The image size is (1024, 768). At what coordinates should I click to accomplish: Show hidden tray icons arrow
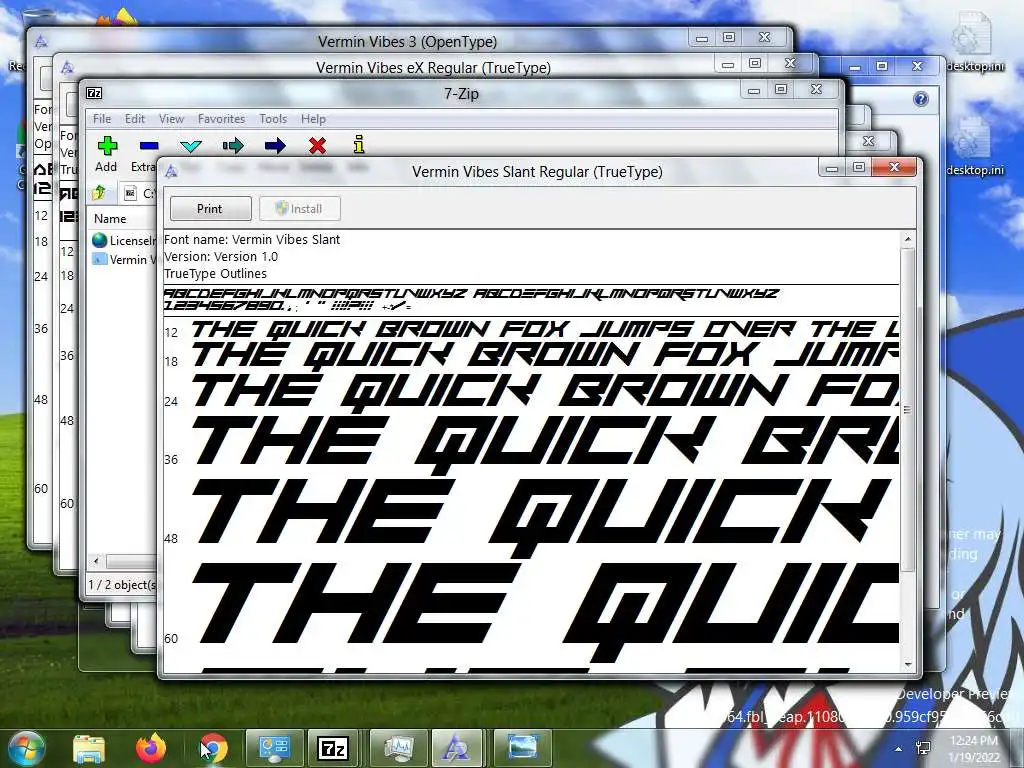click(899, 750)
